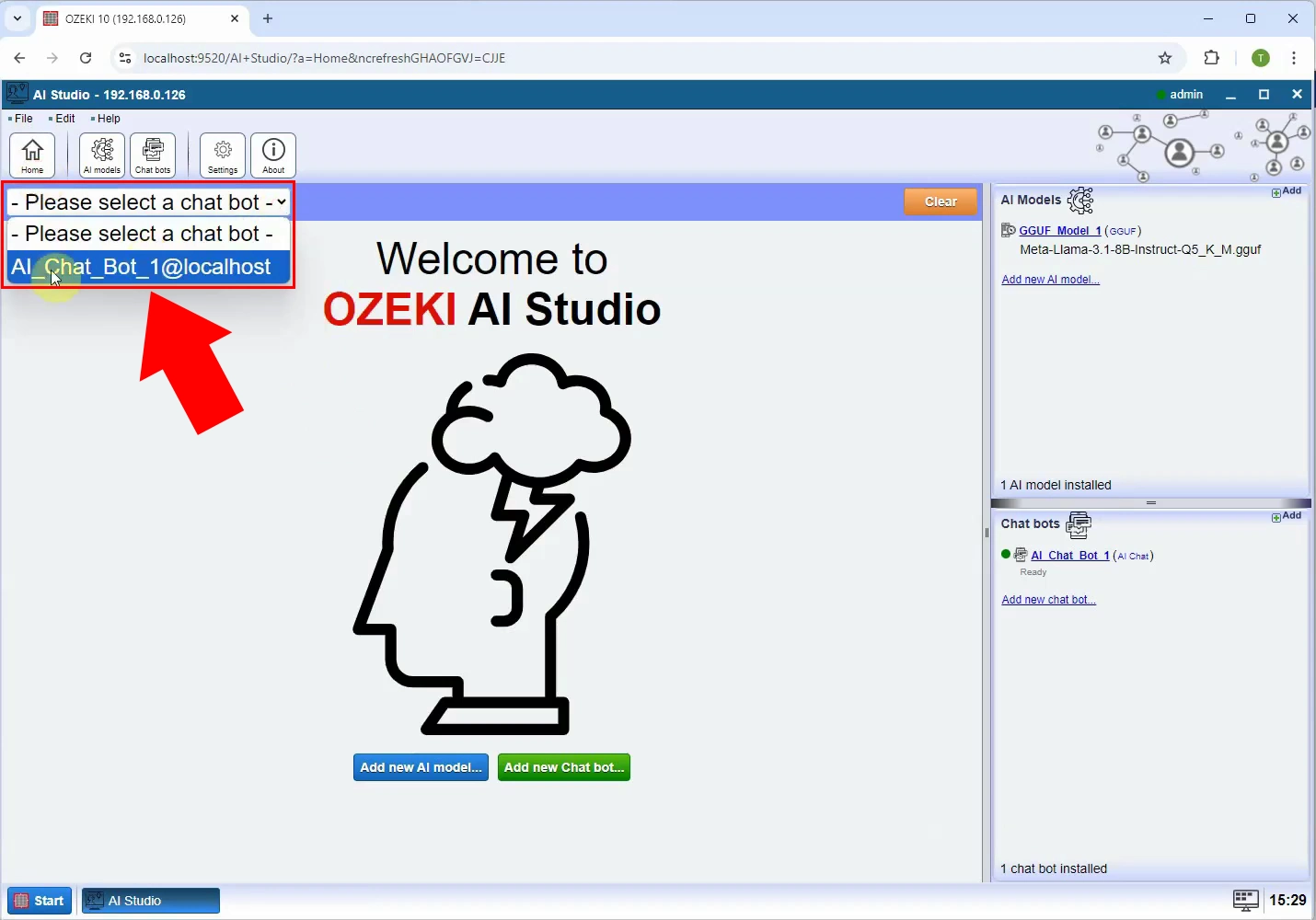
Task: Click the vertical splitter handle beside the right panel
Action: 987,532
